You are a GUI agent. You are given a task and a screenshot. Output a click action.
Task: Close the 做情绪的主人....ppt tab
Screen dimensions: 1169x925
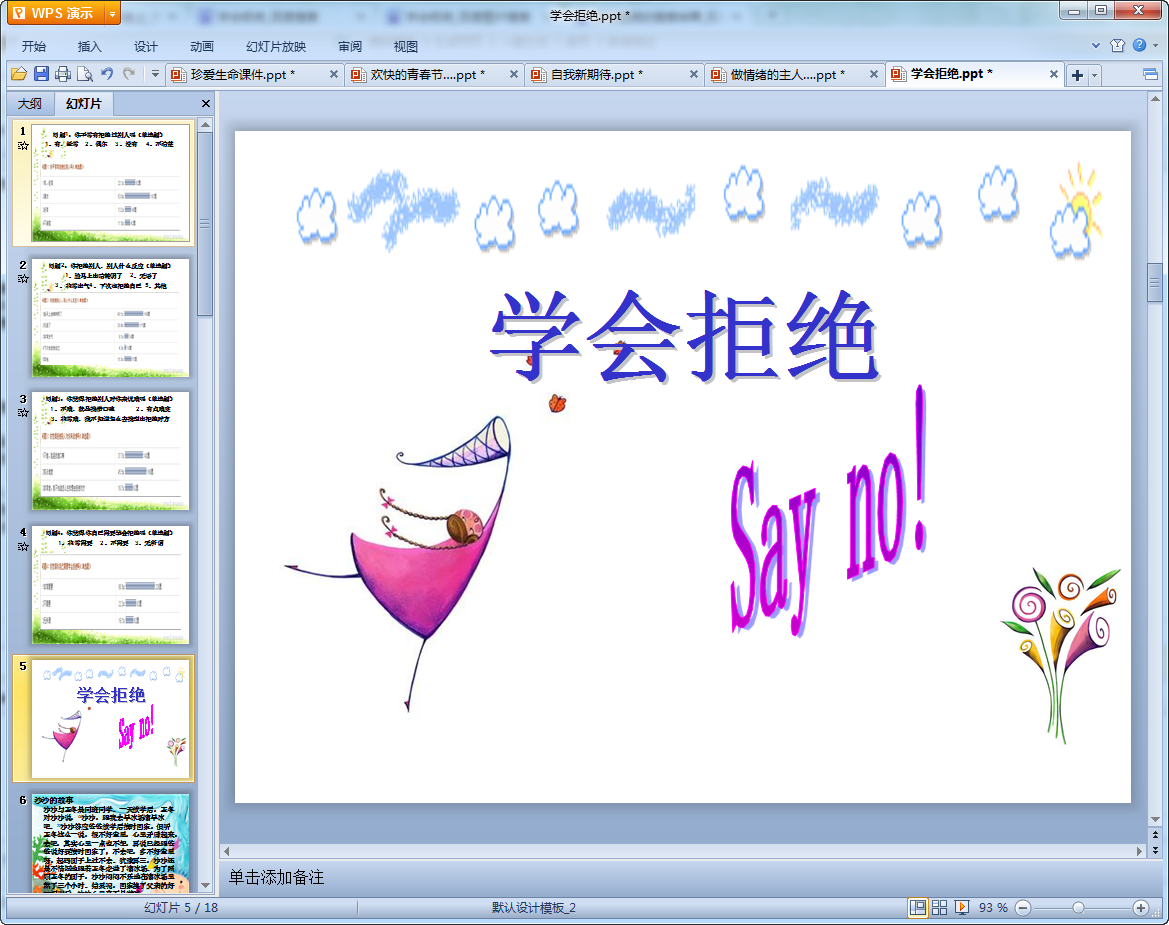[x=874, y=75]
